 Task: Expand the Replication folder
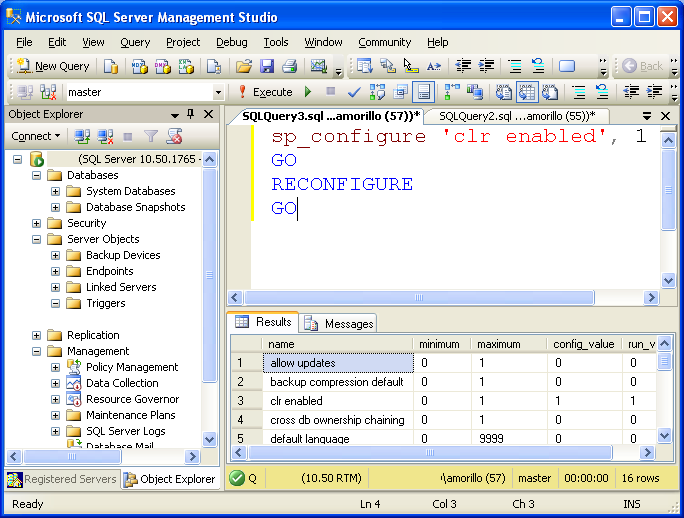[x=36, y=335]
